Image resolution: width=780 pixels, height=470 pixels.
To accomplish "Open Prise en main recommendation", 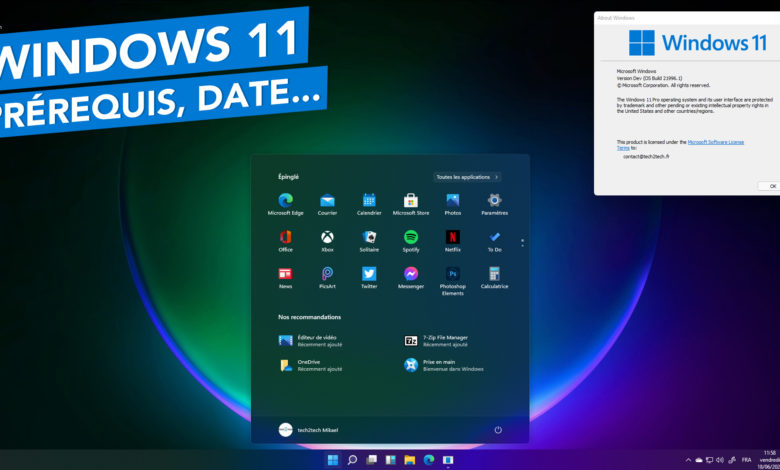I will (444, 366).
